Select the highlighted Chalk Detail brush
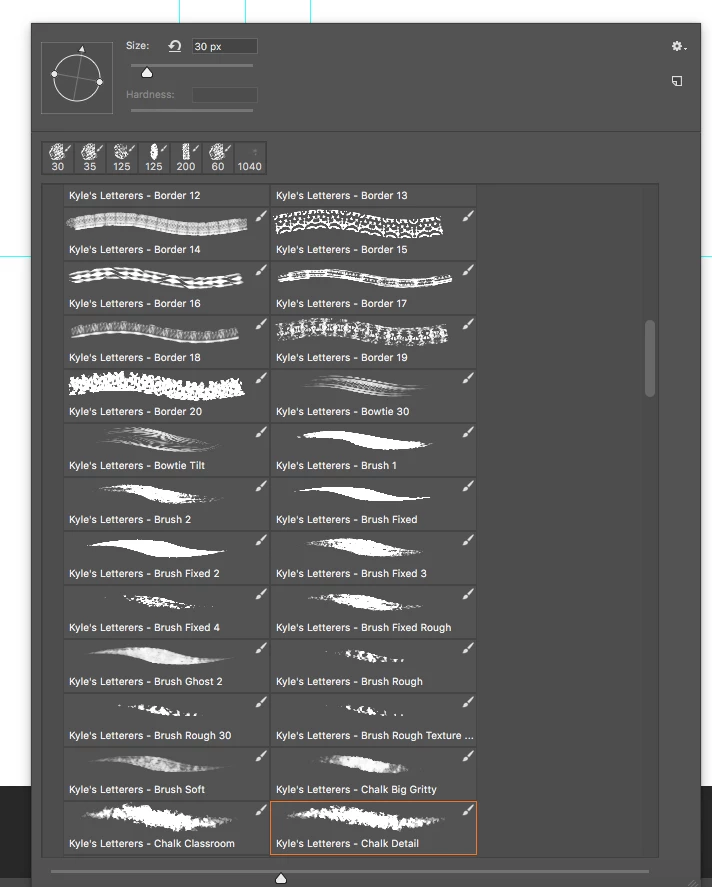This screenshot has height=887, width=712. pos(373,828)
